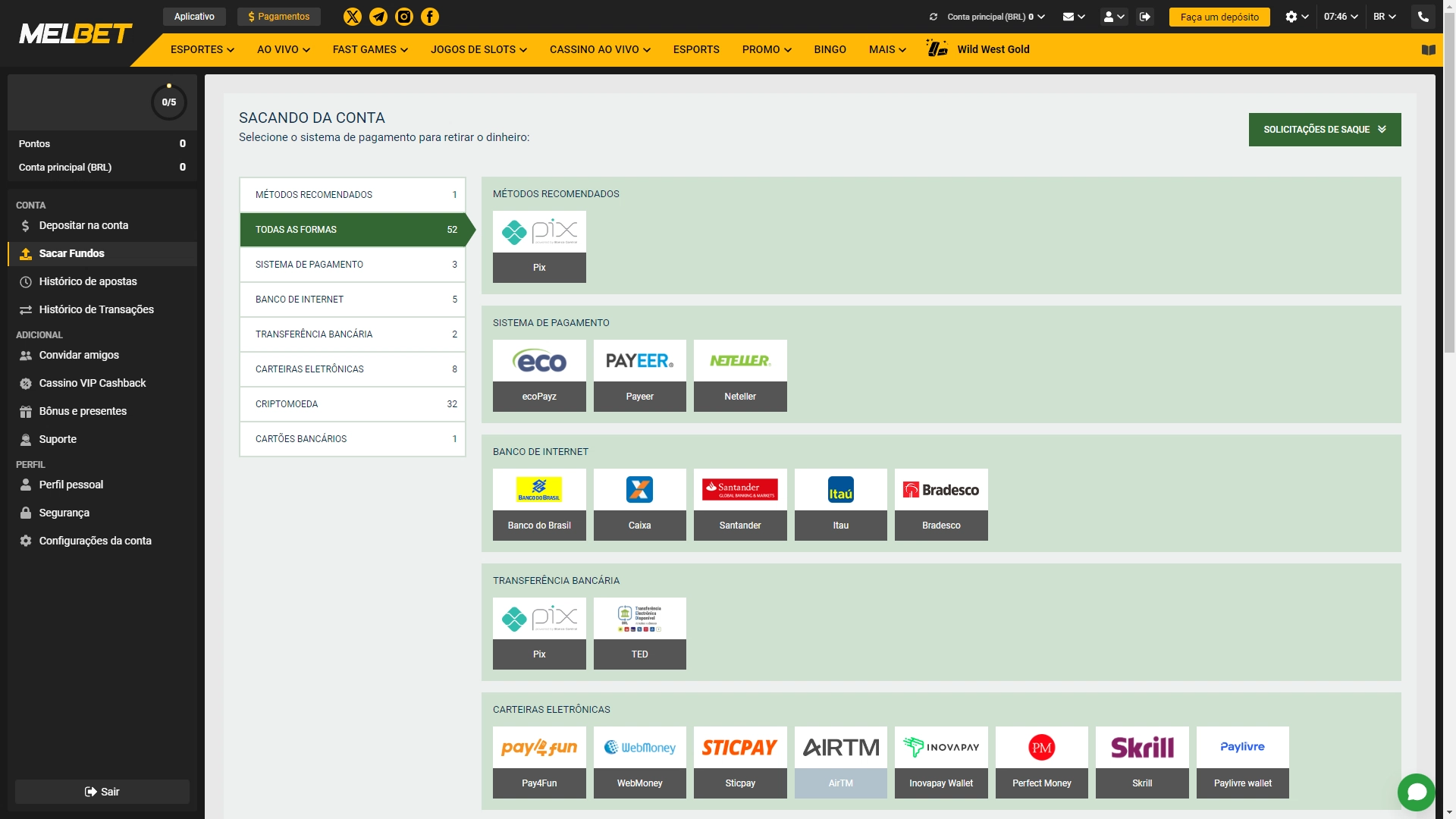Open the live chat bubble
The width and height of the screenshot is (1456, 819).
pyautogui.click(x=1417, y=792)
